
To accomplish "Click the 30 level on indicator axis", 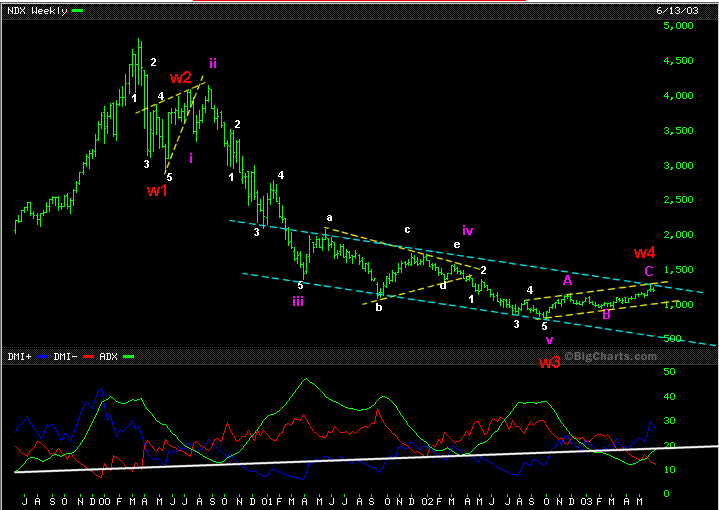I will 669,421.
